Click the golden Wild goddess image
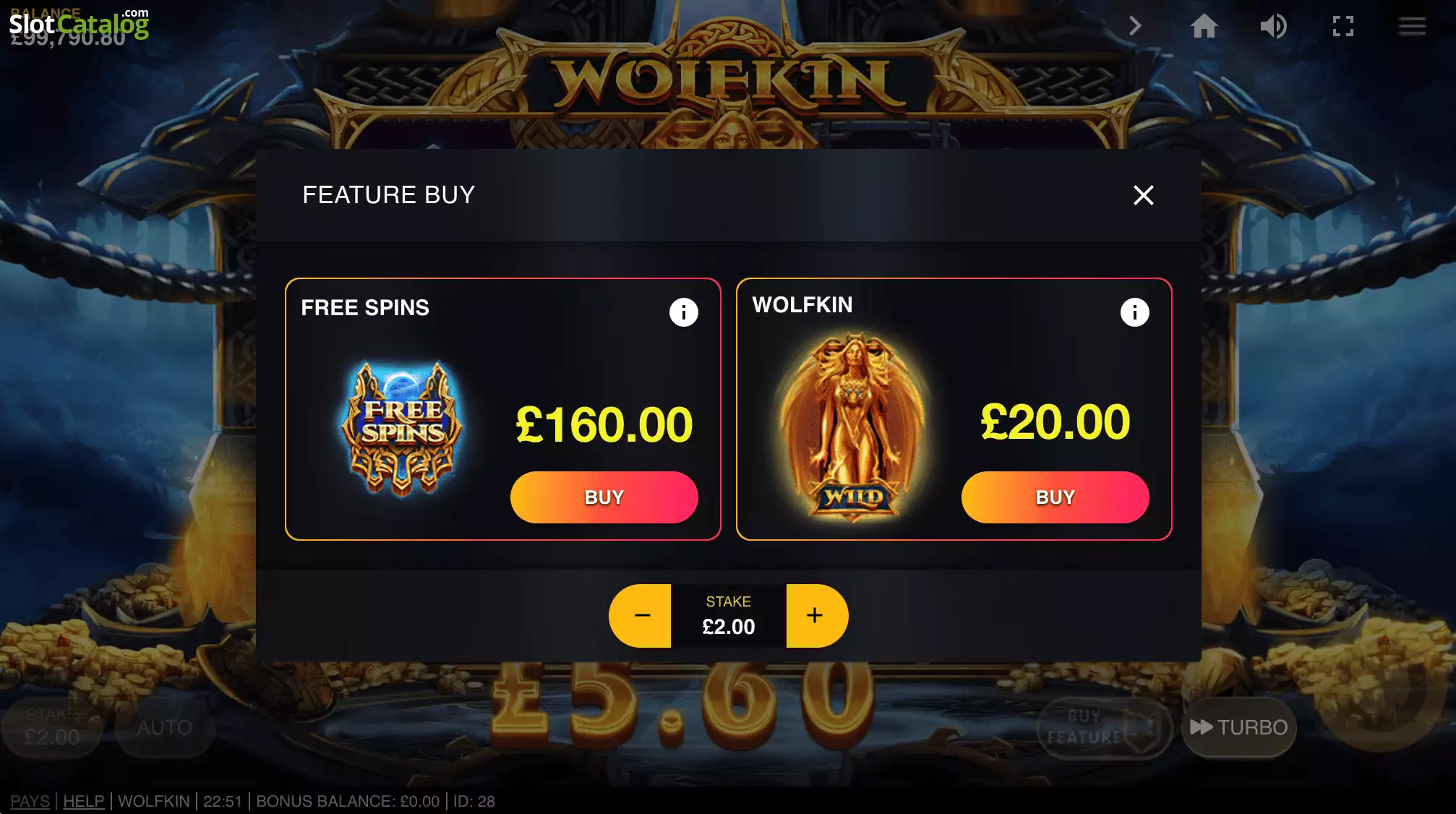This screenshot has width=1456, height=814. click(853, 427)
